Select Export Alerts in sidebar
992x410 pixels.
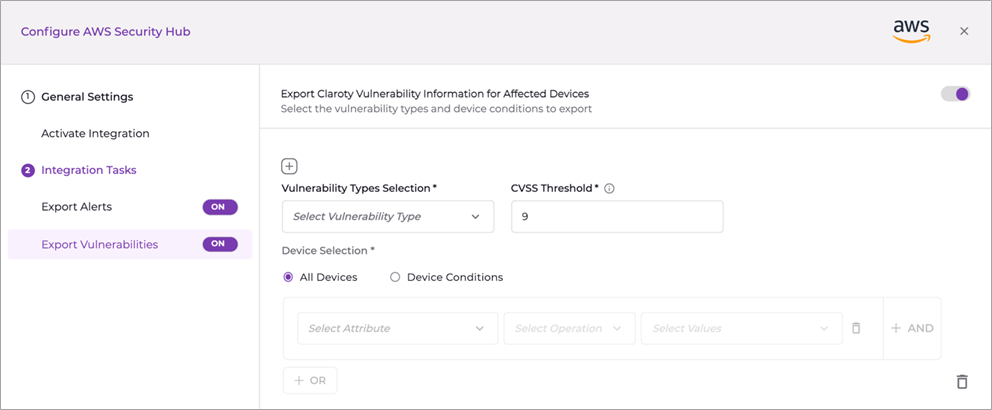tap(77, 207)
